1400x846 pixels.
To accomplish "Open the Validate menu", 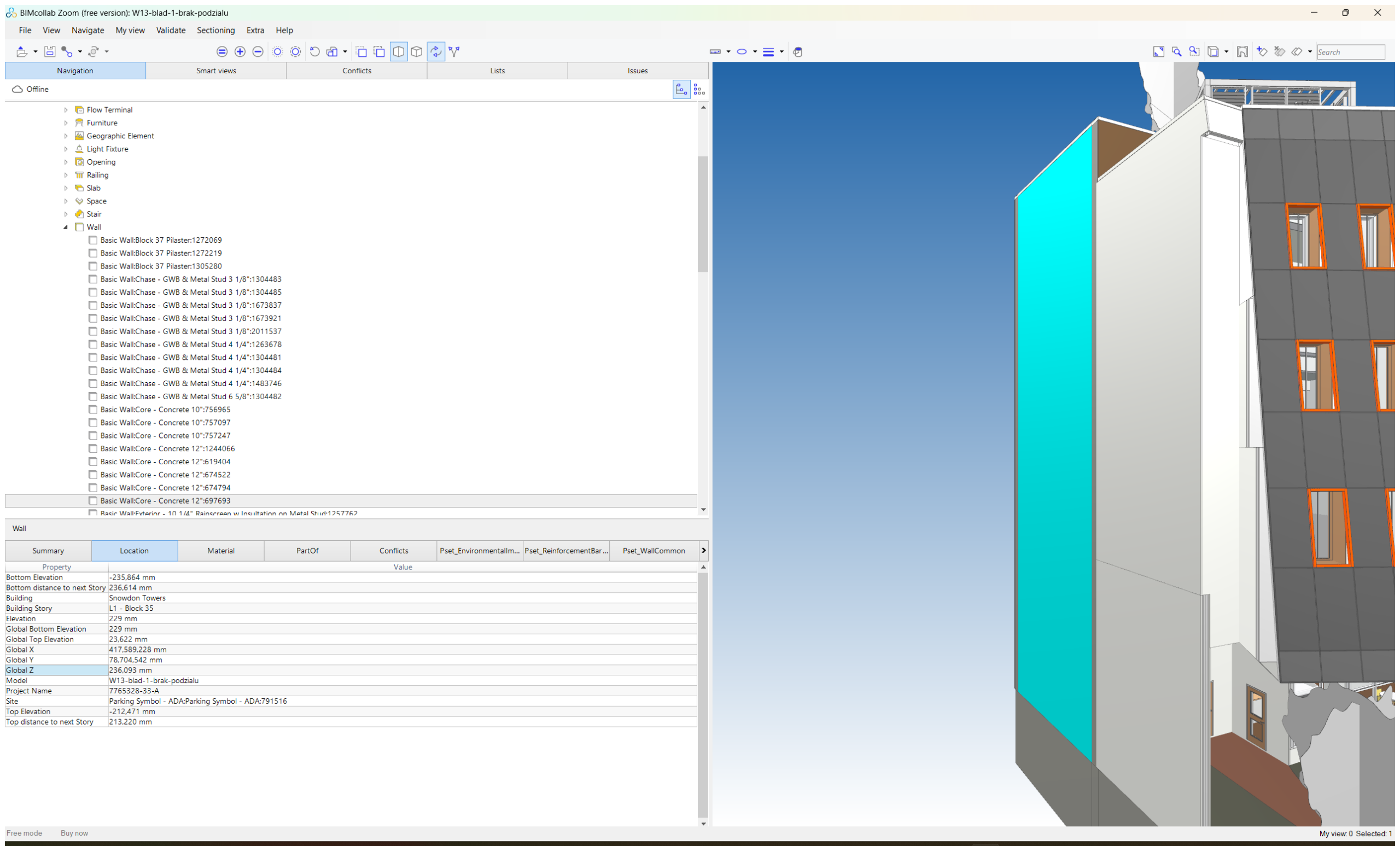I will click(171, 30).
